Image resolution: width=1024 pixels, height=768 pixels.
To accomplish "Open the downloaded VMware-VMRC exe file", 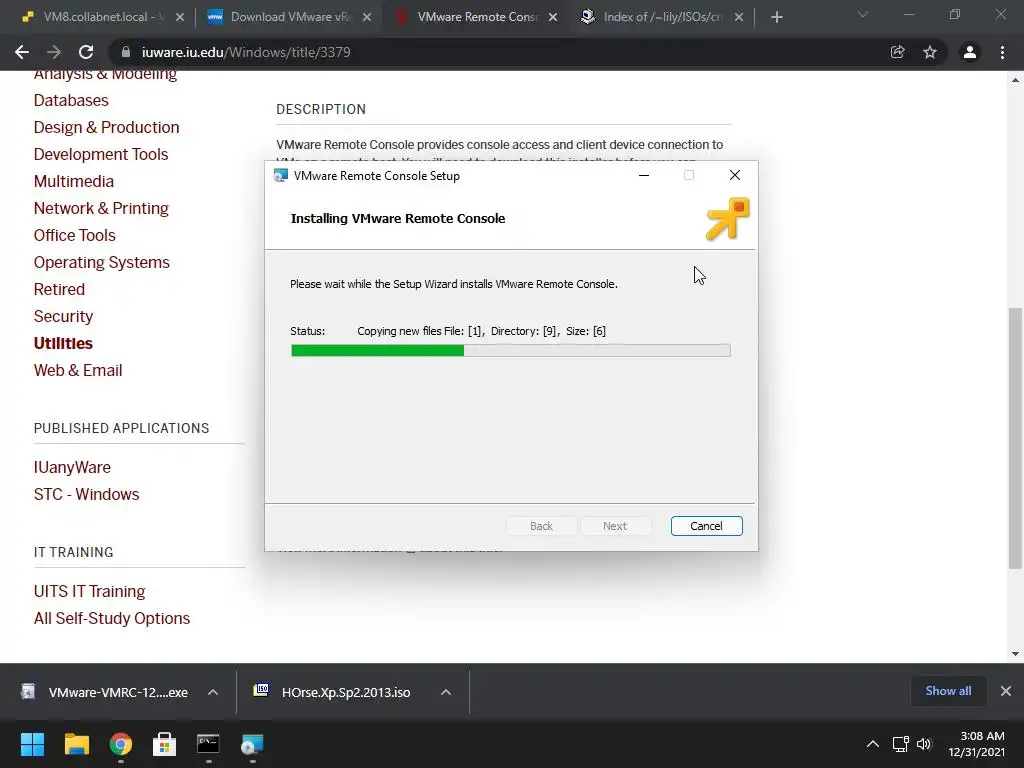I will [104, 692].
